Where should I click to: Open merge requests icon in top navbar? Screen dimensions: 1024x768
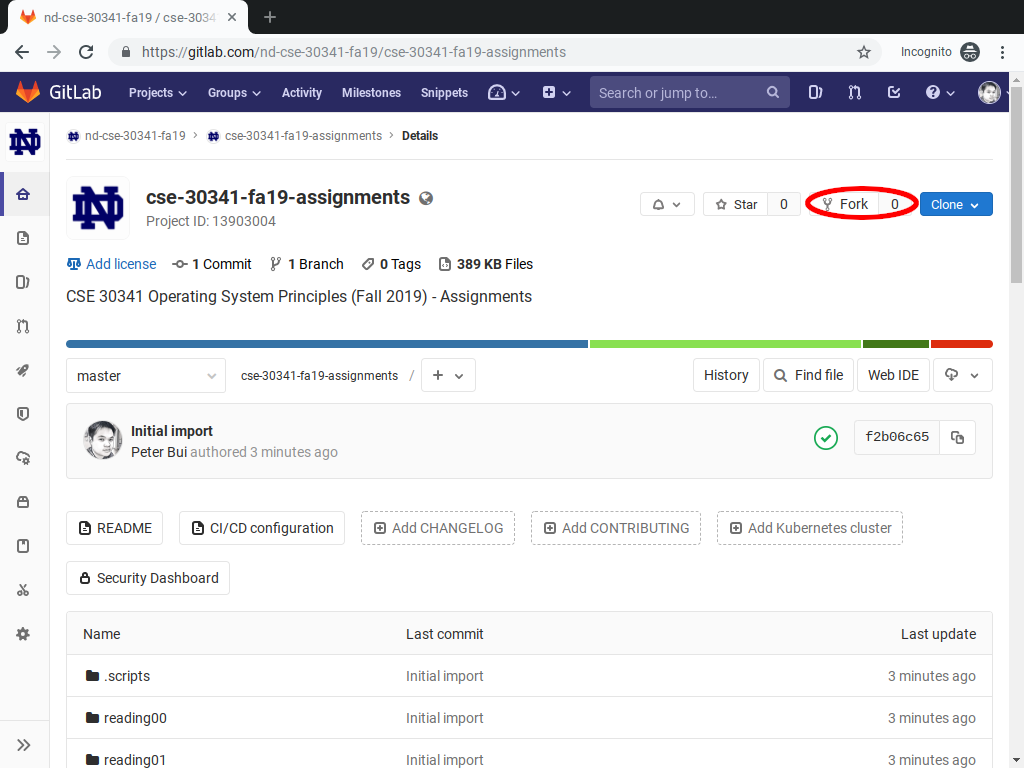point(854,92)
